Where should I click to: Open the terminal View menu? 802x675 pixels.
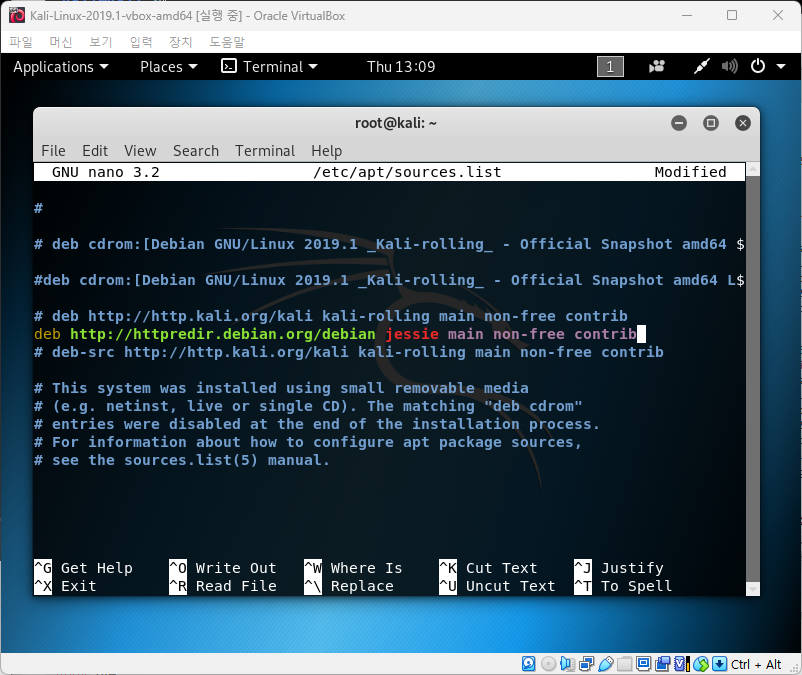coord(140,151)
